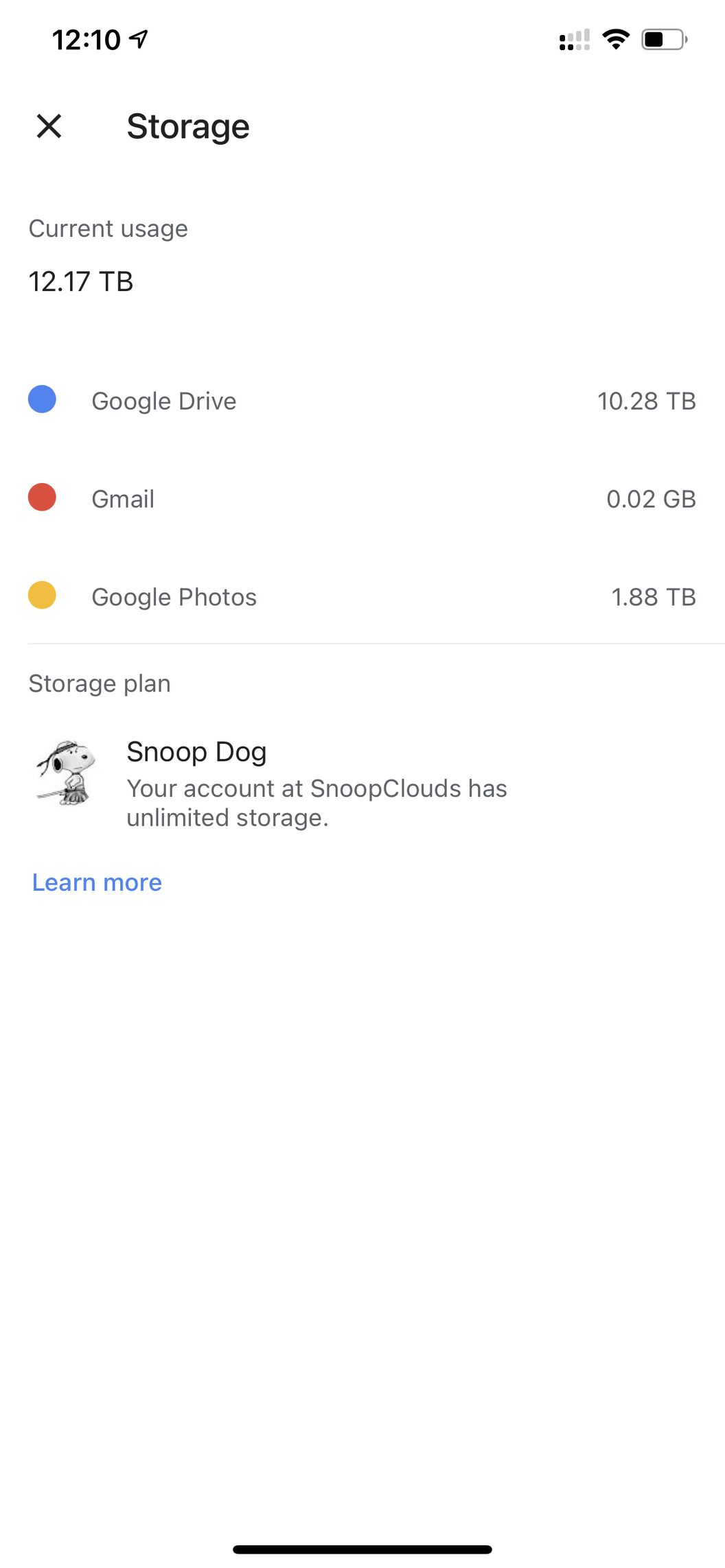Tap the red Gmail dot
725x1568 pixels.
(42, 498)
